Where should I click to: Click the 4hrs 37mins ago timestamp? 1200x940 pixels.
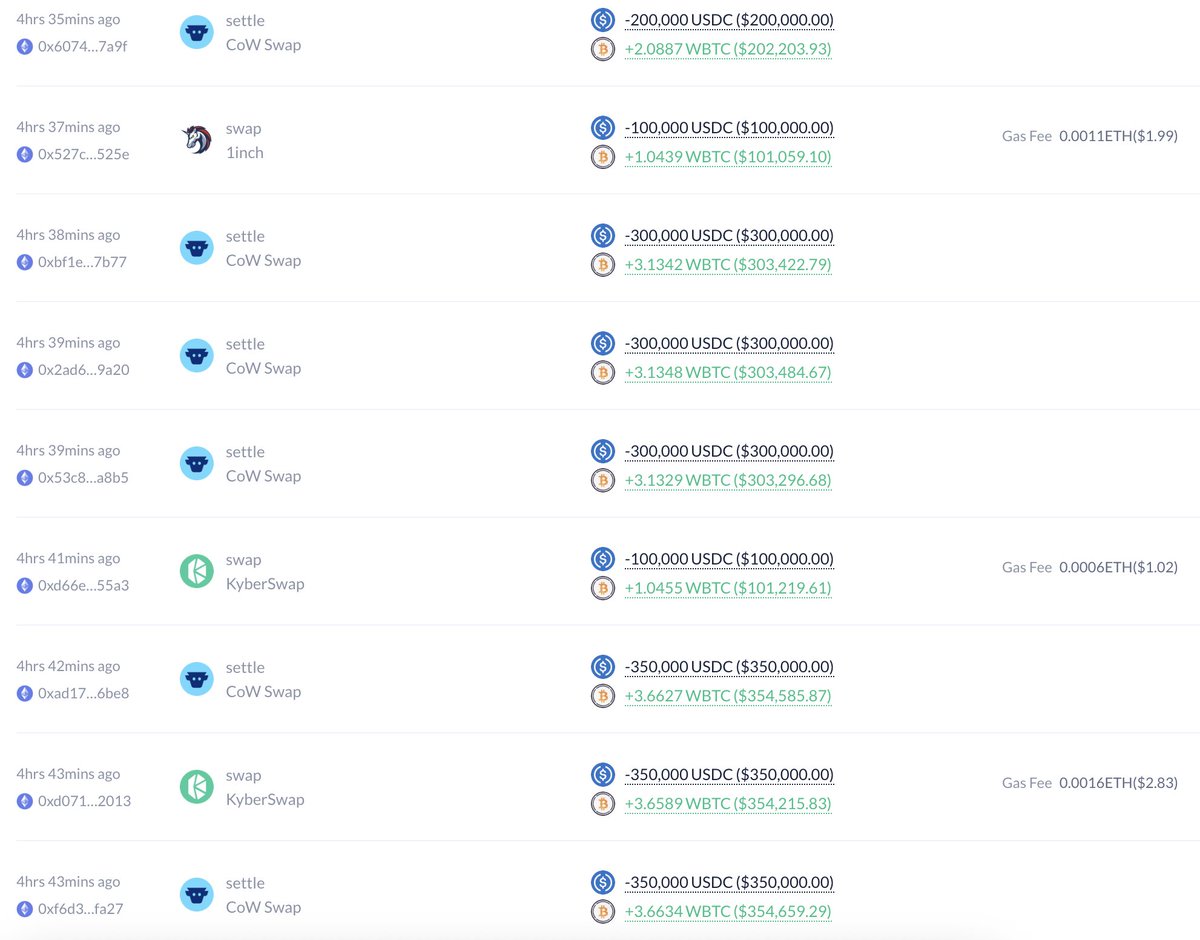(68, 127)
